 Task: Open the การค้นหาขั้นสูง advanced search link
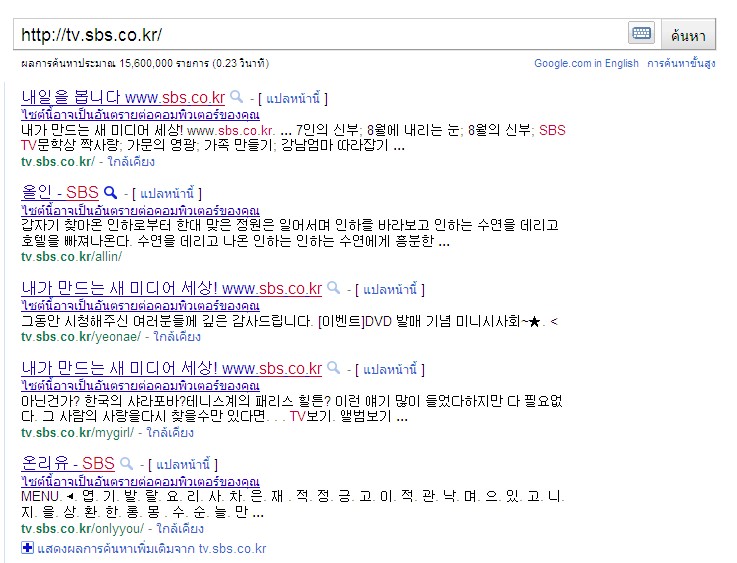pos(681,63)
